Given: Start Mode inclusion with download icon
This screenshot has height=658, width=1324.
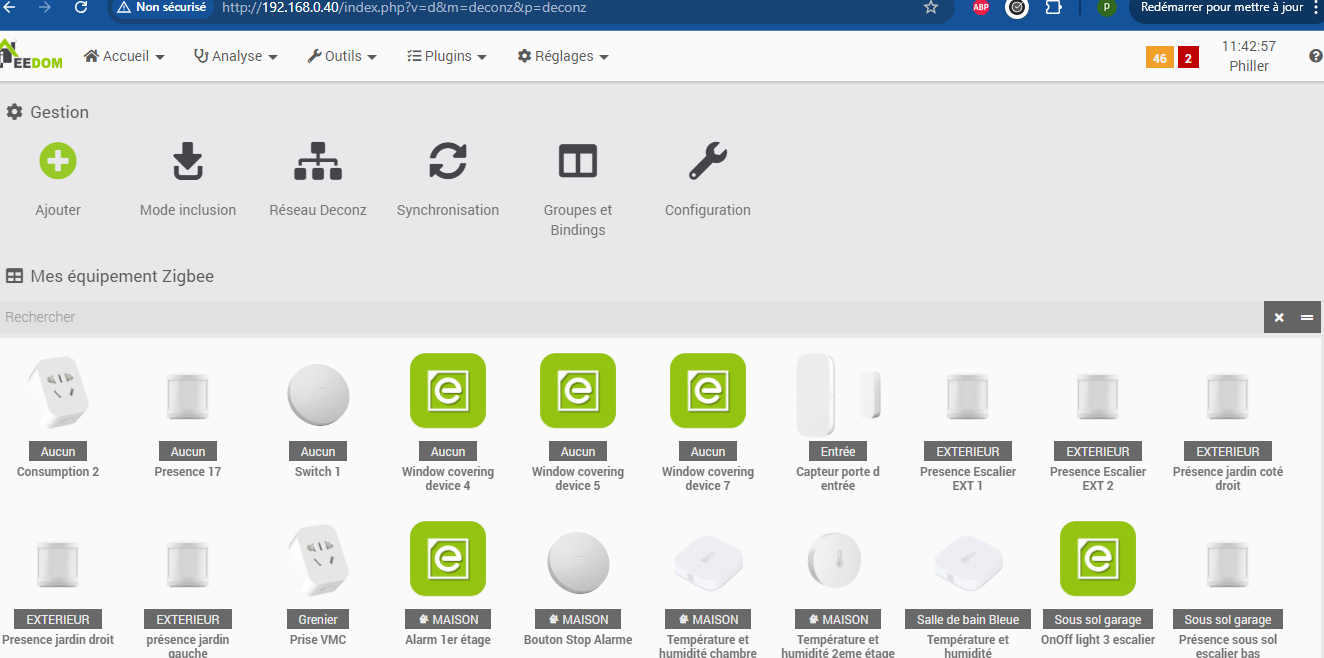Looking at the screenshot, I should (188, 161).
